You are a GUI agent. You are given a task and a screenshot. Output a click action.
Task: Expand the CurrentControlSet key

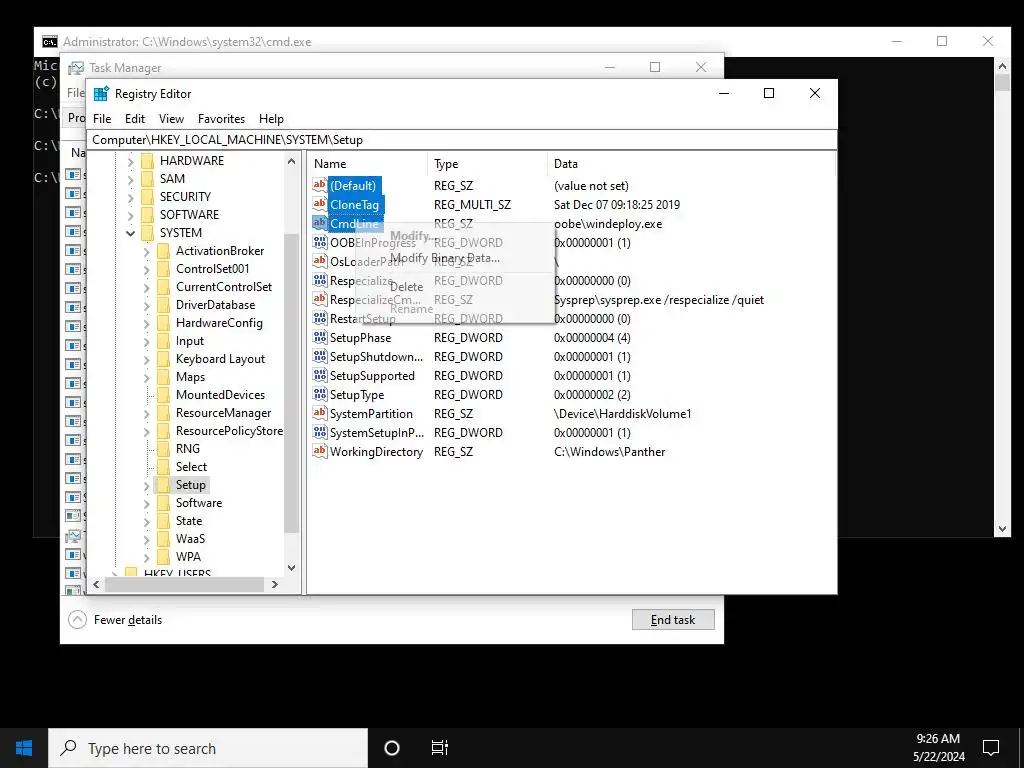tap(146, 287)
